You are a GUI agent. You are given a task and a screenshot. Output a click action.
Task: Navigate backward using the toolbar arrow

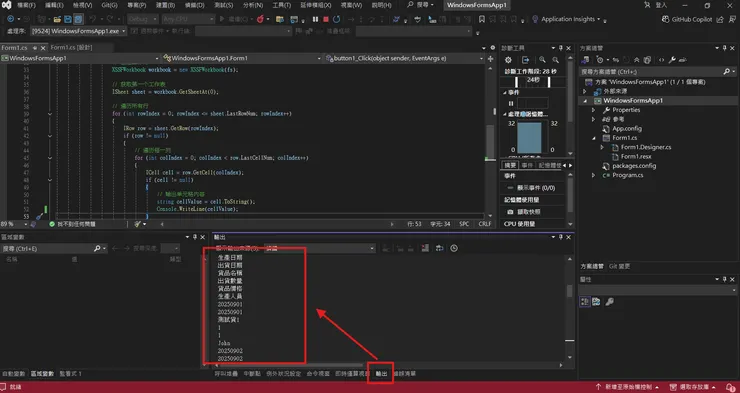pyautogui.click(x=10, y=19)
